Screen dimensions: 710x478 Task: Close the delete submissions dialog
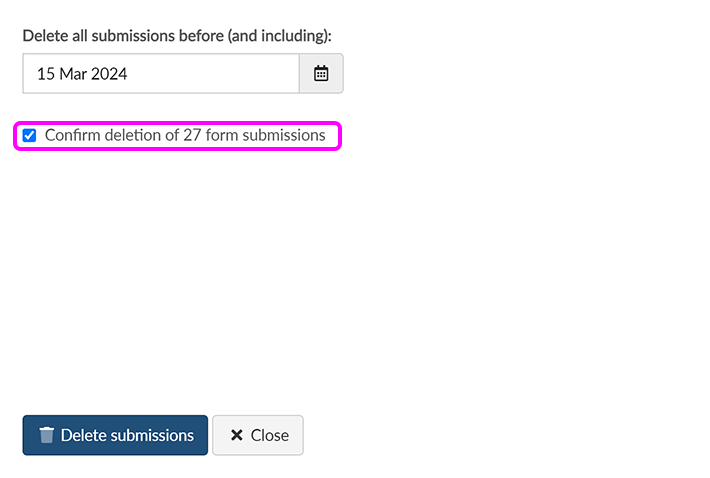click(x=258, y=435)
